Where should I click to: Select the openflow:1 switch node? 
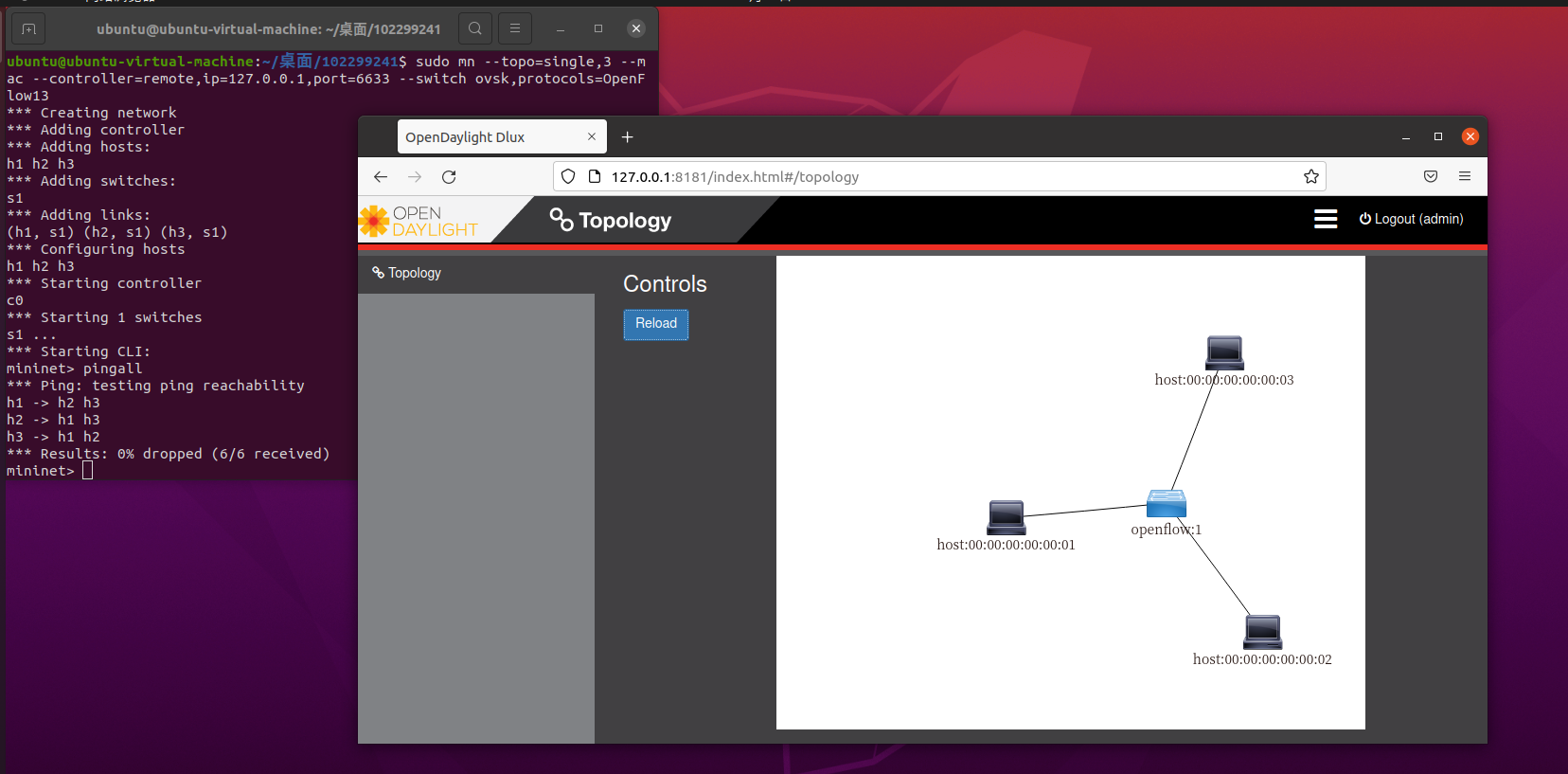point(1167,503)
